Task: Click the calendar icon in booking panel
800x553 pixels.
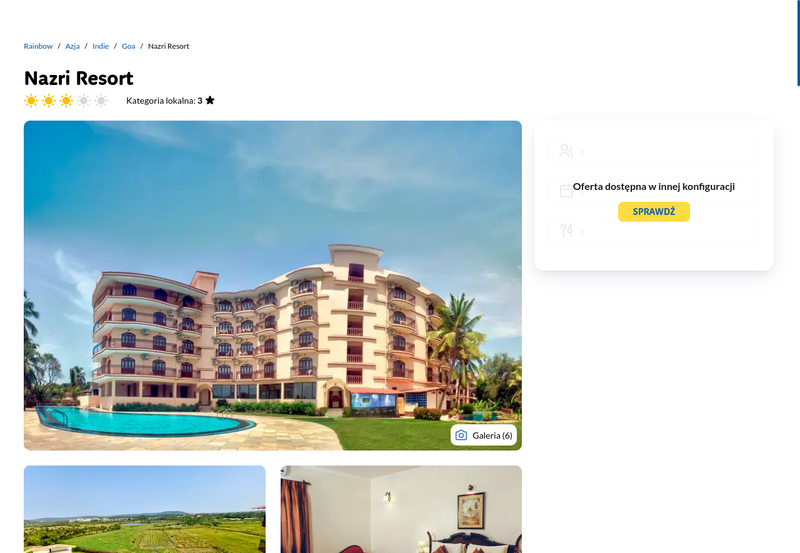Action: pos(566,191)
